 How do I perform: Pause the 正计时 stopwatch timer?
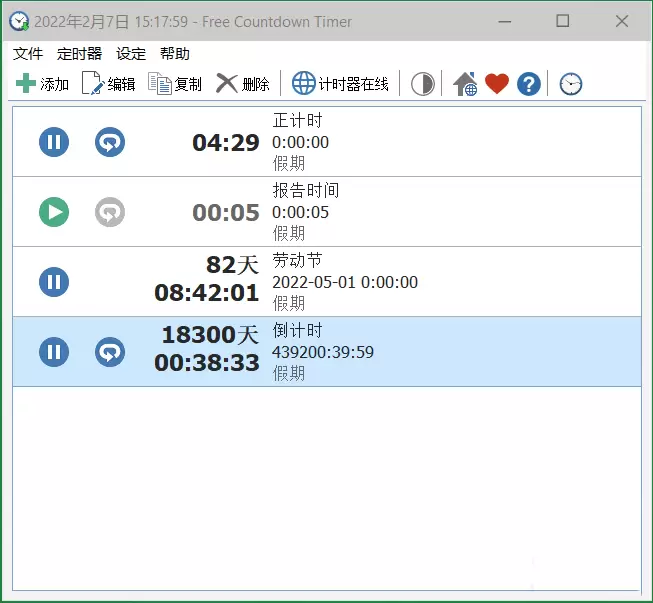[x=54, y=142]
